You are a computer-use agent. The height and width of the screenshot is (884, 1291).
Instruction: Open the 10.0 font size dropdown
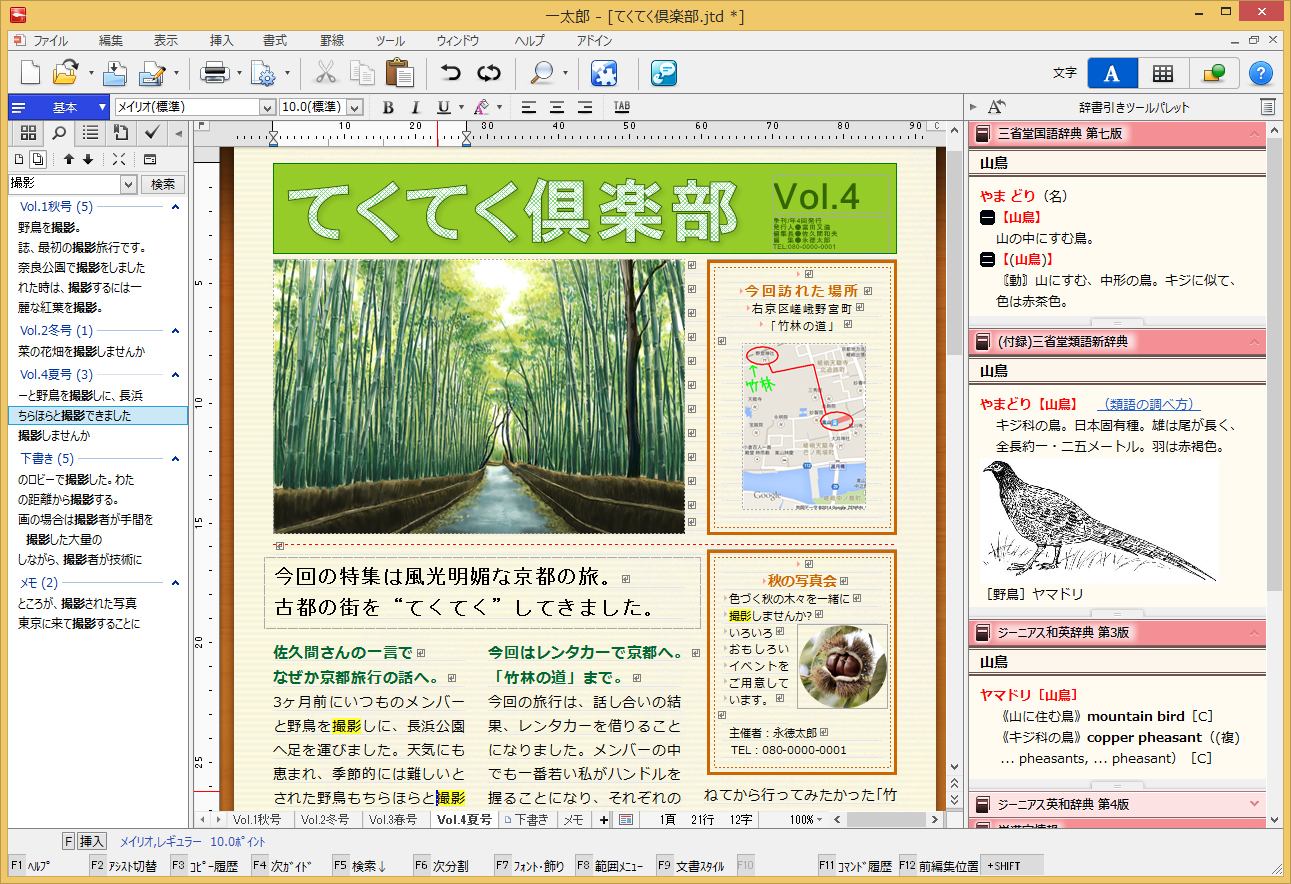355,107
